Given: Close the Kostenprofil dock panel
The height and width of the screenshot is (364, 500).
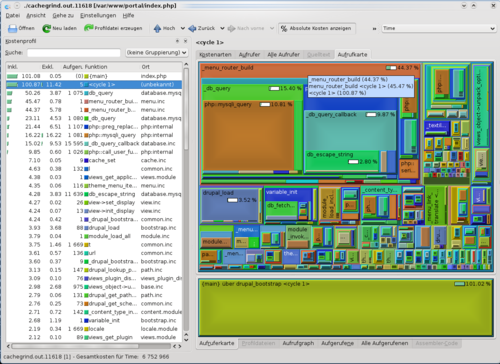Looking at the screenshot, I should tap(185, 41).
